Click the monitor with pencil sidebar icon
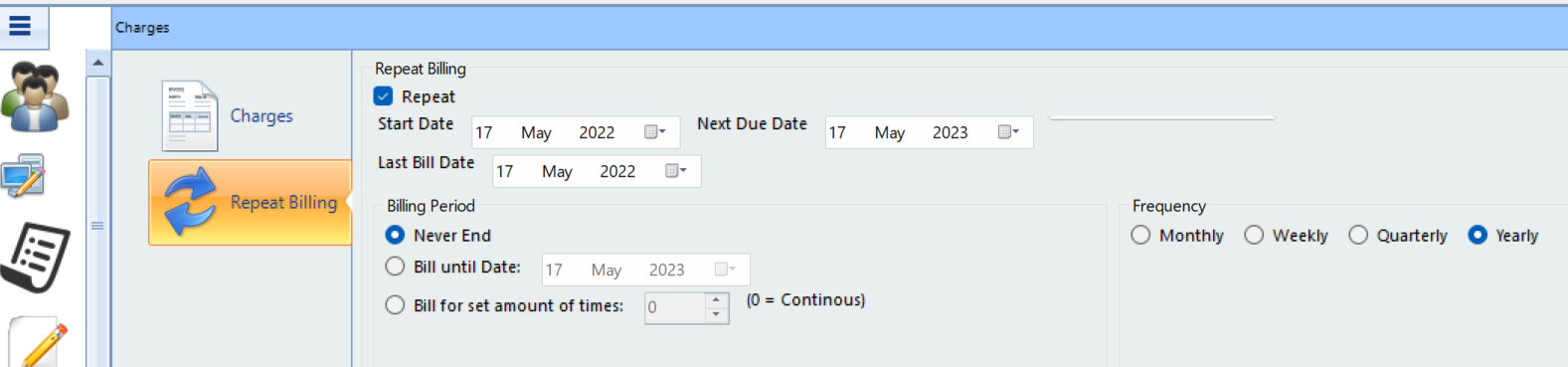 24,176
